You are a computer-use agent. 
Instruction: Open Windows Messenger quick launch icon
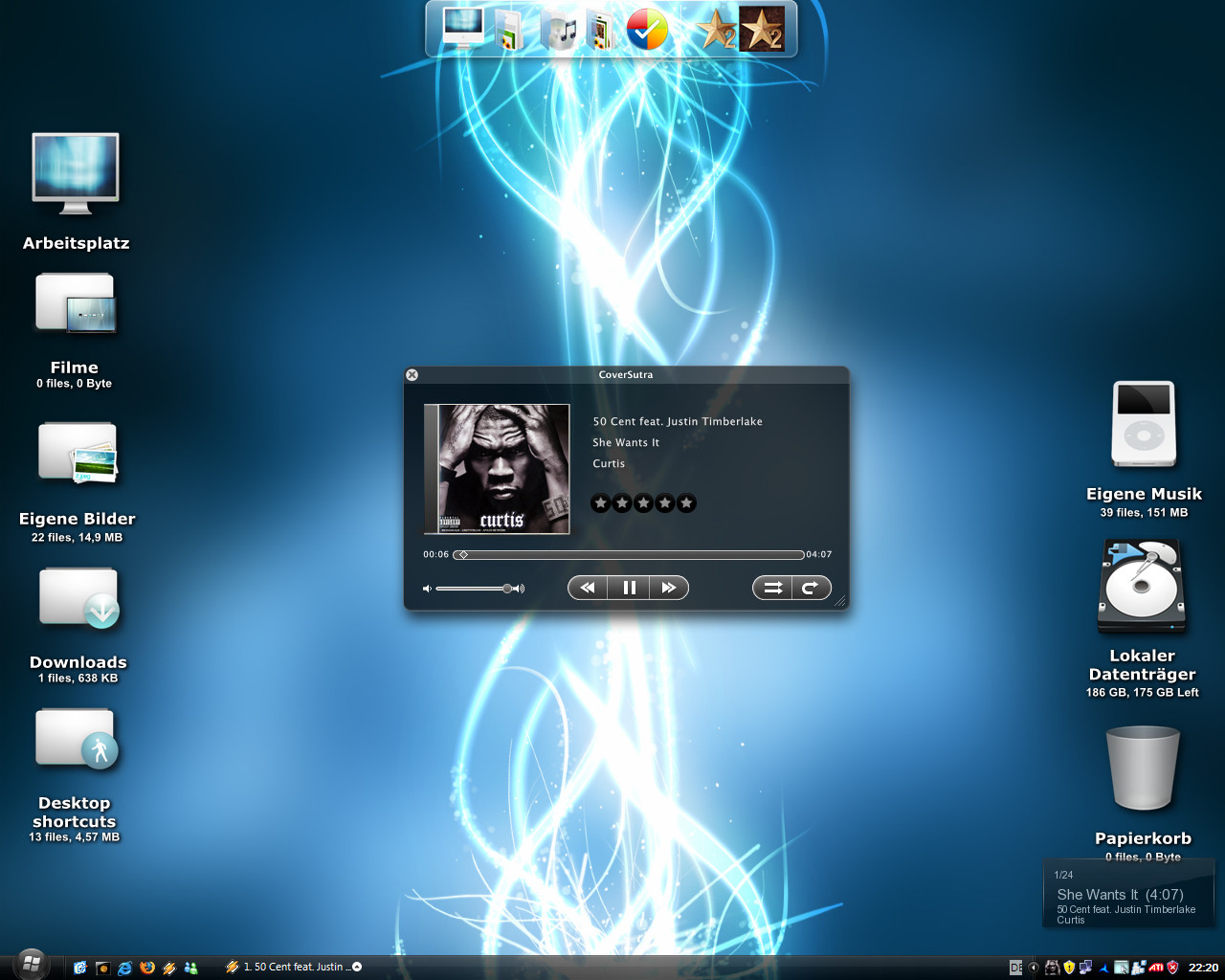pos(190,968)
